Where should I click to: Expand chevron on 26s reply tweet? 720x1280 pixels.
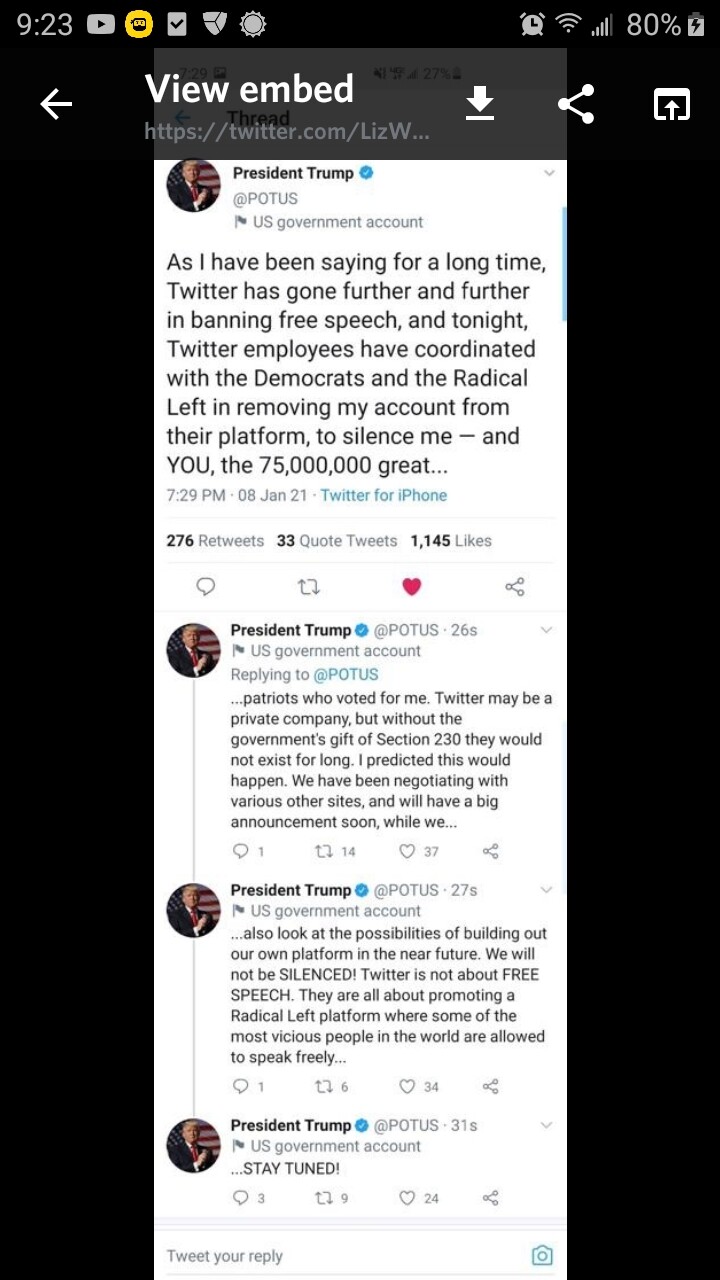tap(546, 630)
